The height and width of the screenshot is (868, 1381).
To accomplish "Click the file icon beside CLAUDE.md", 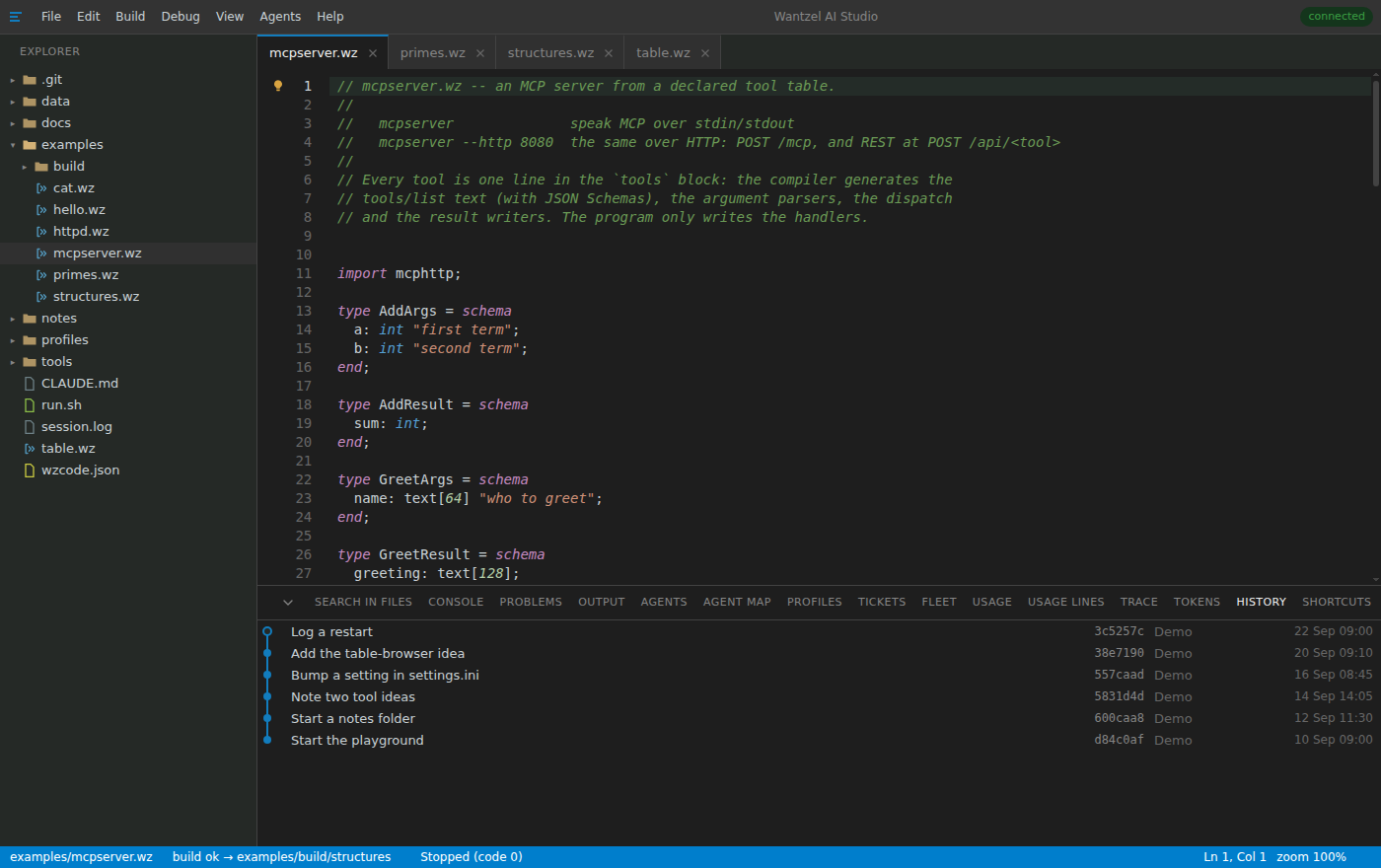I will 30,384.
